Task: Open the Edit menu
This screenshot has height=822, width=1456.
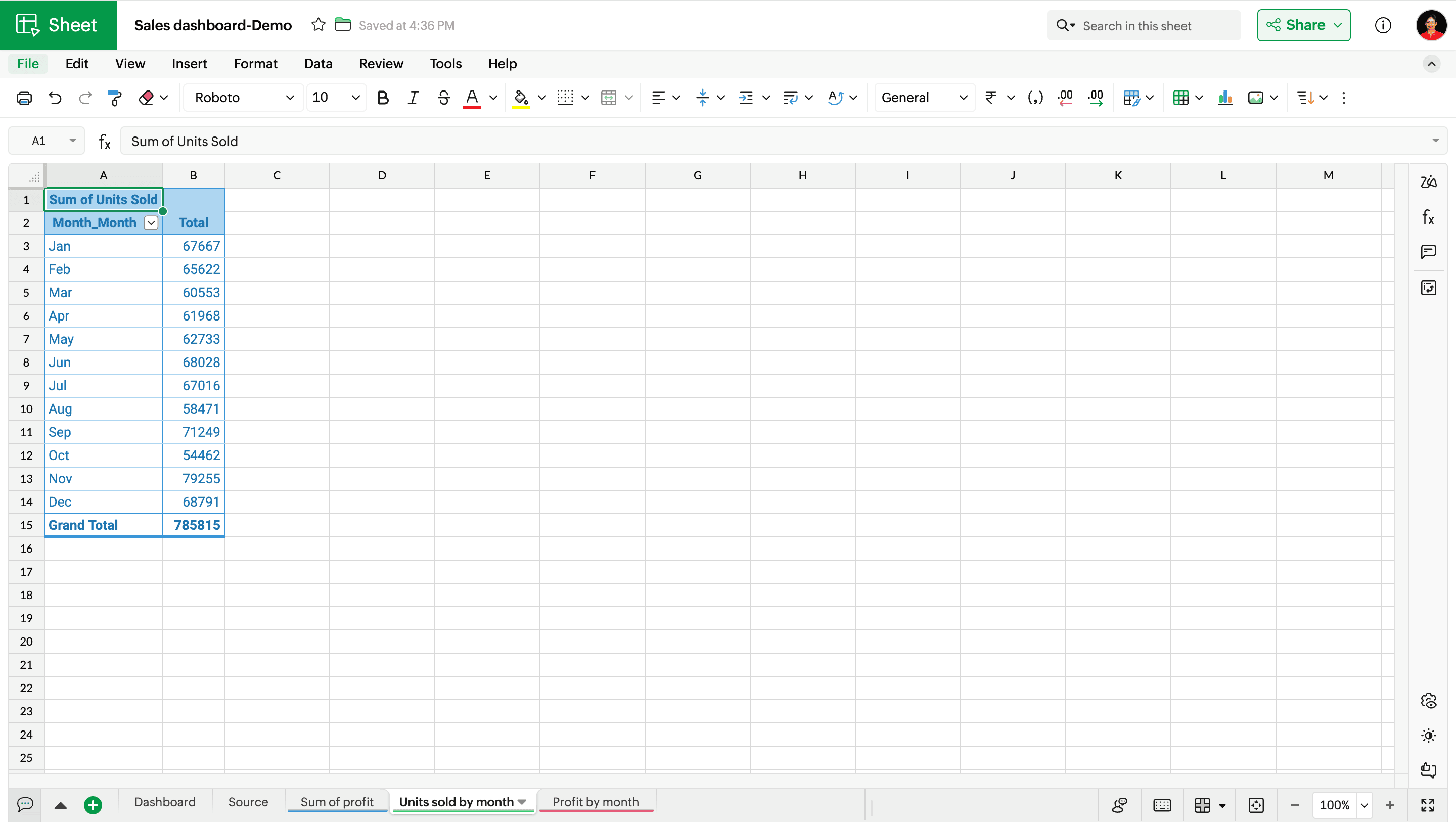Action: 77,63
